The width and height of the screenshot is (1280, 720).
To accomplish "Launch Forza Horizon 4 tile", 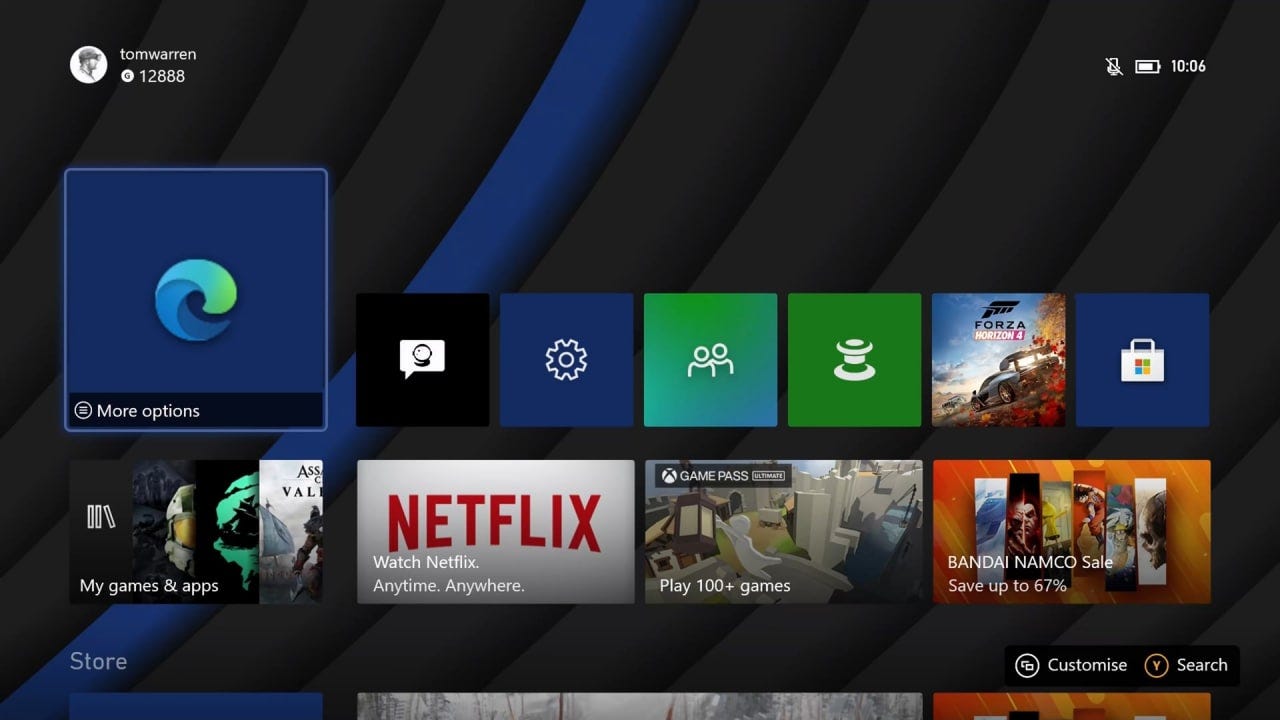I will 999,360.
